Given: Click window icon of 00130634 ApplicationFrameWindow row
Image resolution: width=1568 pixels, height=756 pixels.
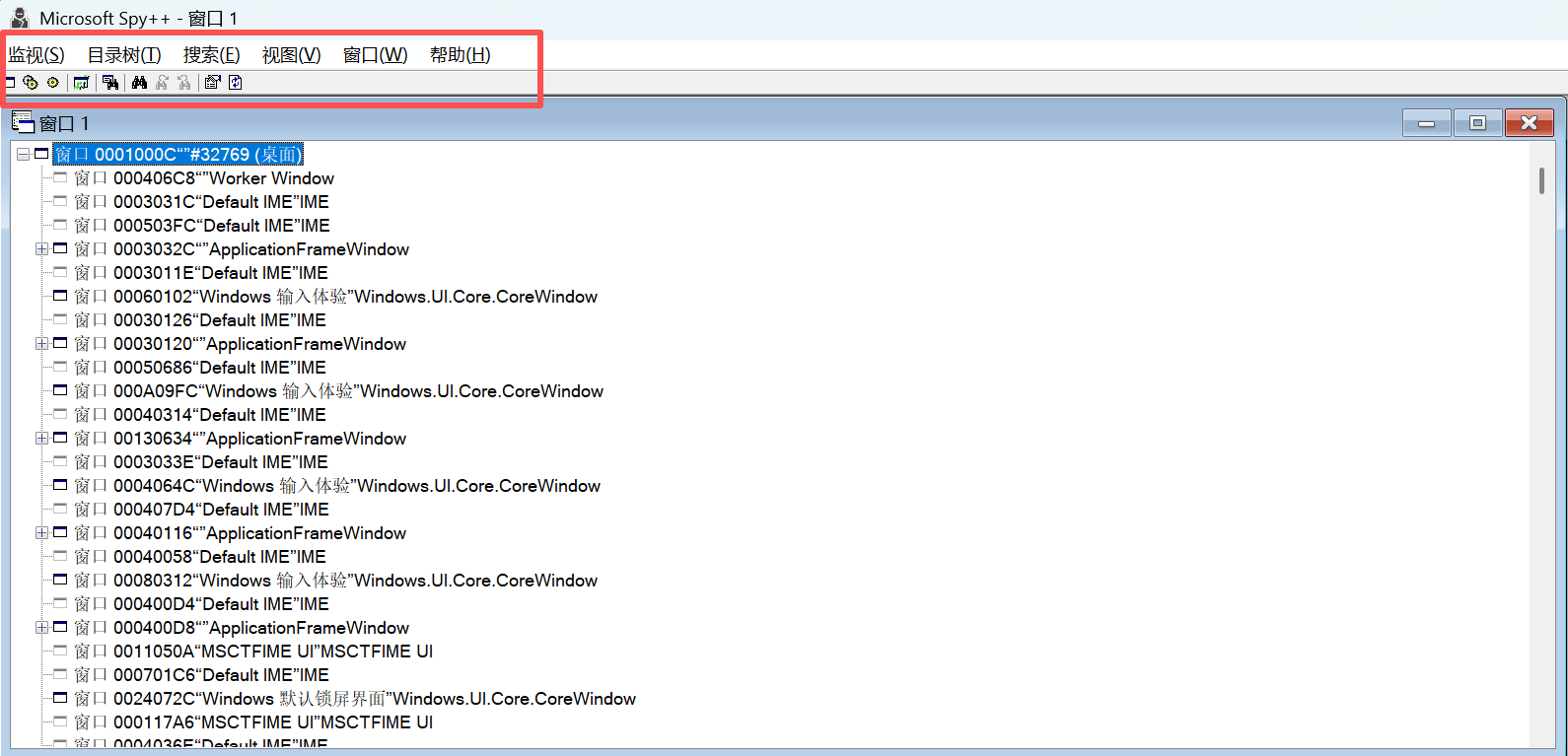Looking at the screenshot, I should click(x=60, y=438).
